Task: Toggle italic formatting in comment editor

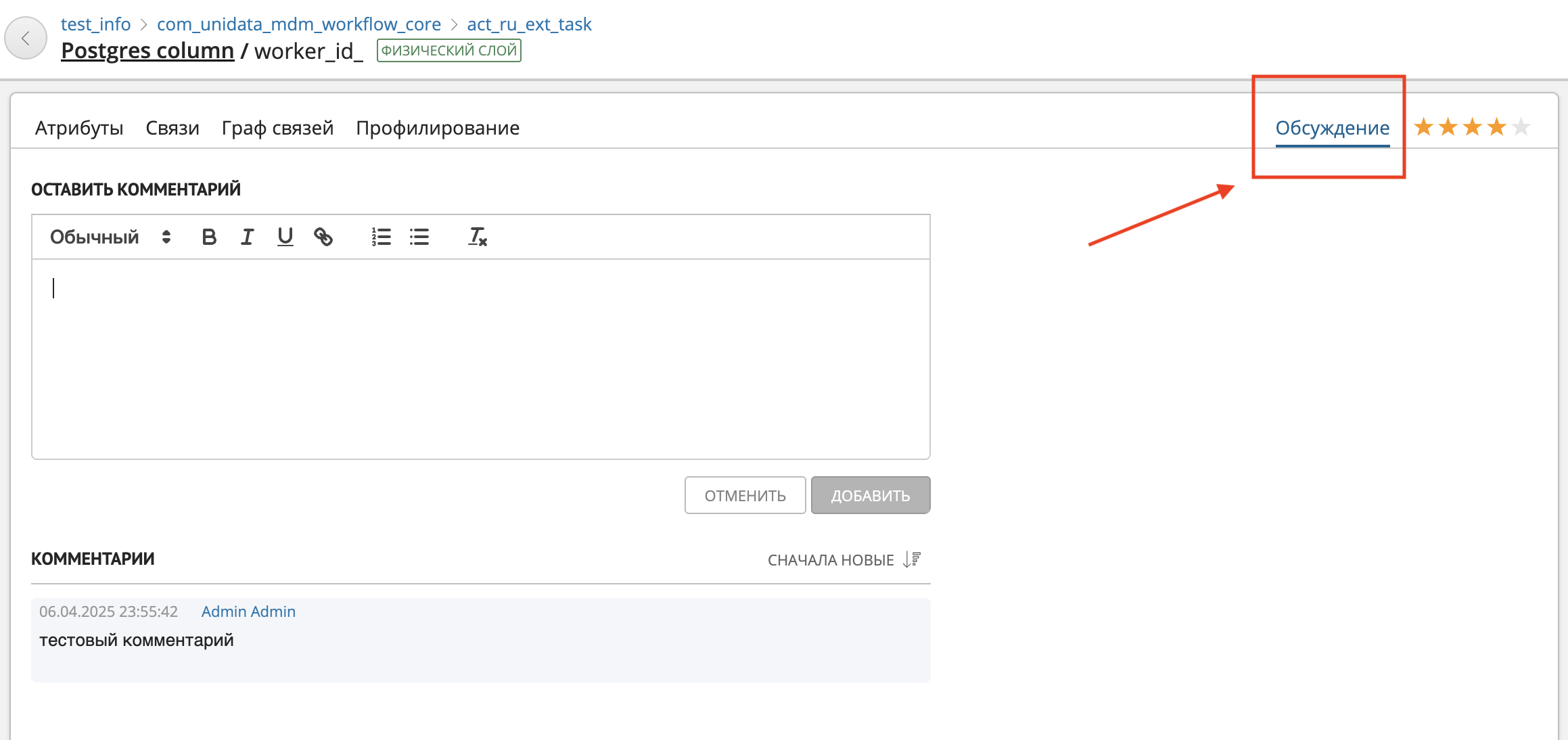Action: (247, 237)
